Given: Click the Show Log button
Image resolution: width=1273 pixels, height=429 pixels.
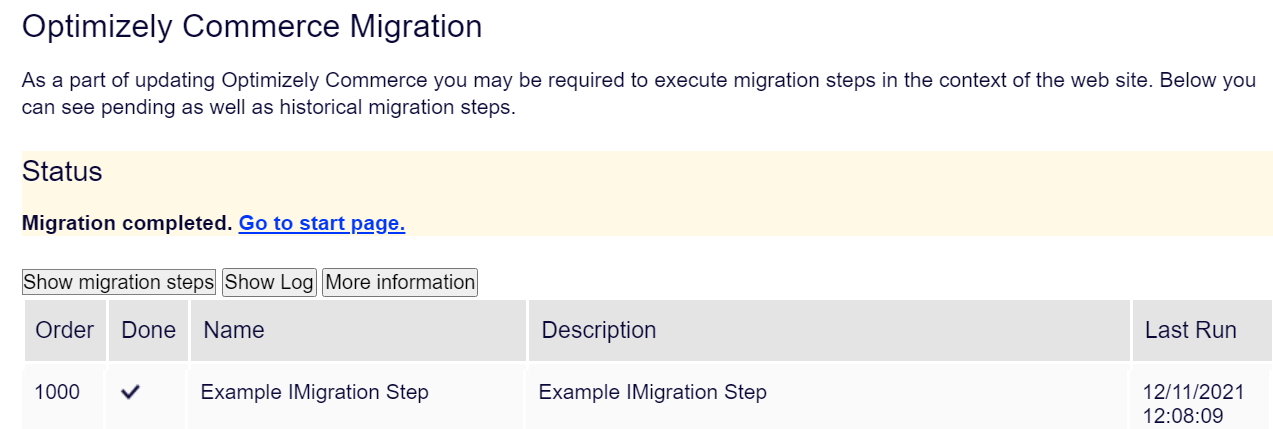Looking at the screenshot, I should (269, 282).
